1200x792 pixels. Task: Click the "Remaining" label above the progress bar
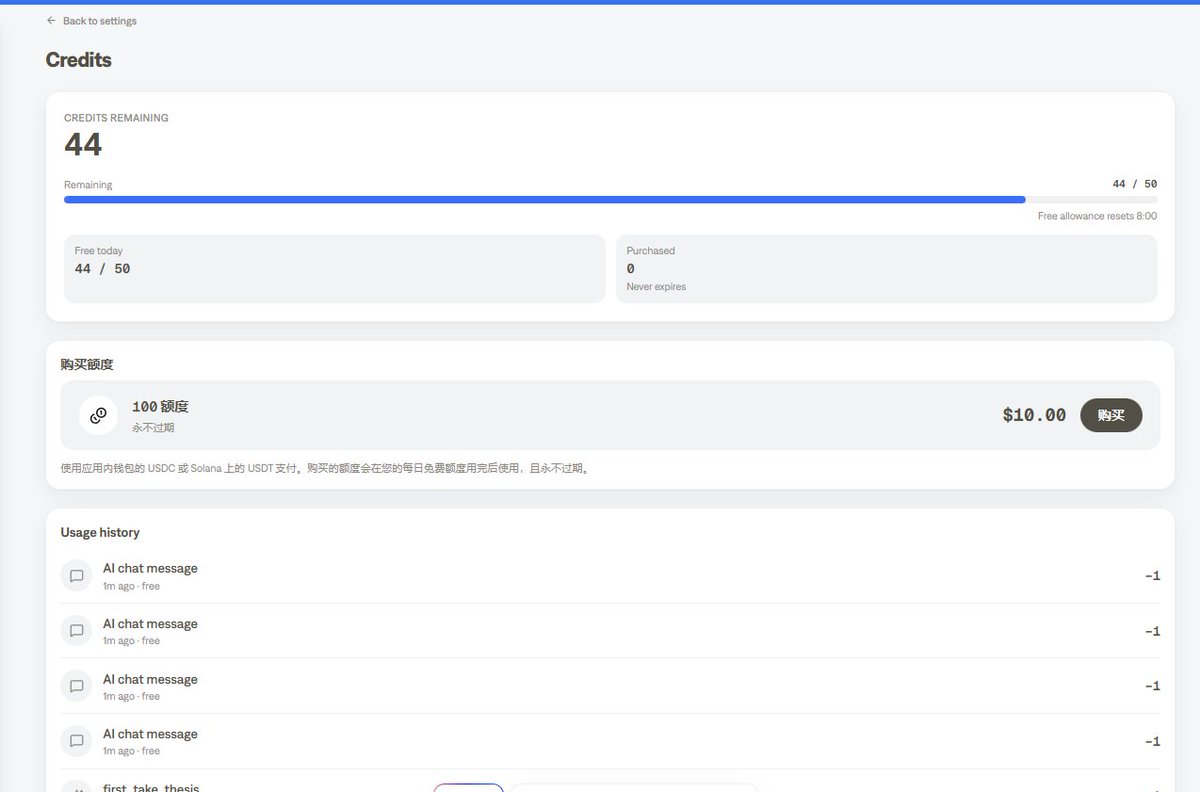pyautogui.click(x=88, y=185)
